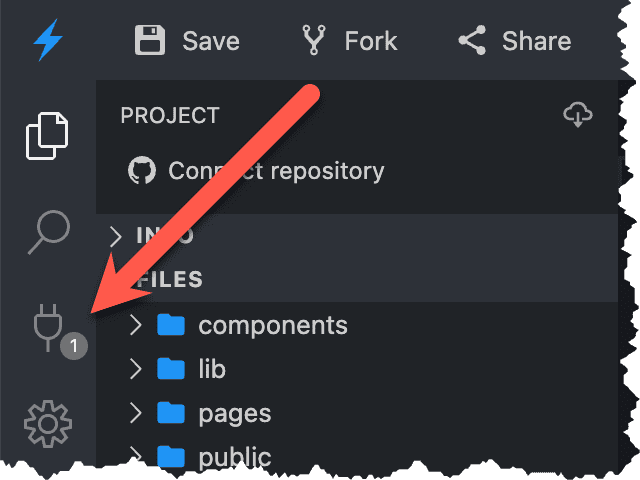
Task: Click the FILES section header
Action: tap(170, 279)
